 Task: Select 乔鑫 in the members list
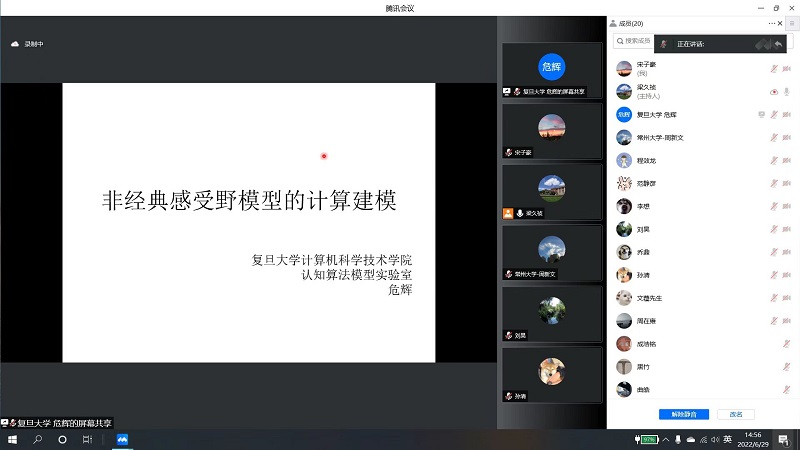coord(703,252)
